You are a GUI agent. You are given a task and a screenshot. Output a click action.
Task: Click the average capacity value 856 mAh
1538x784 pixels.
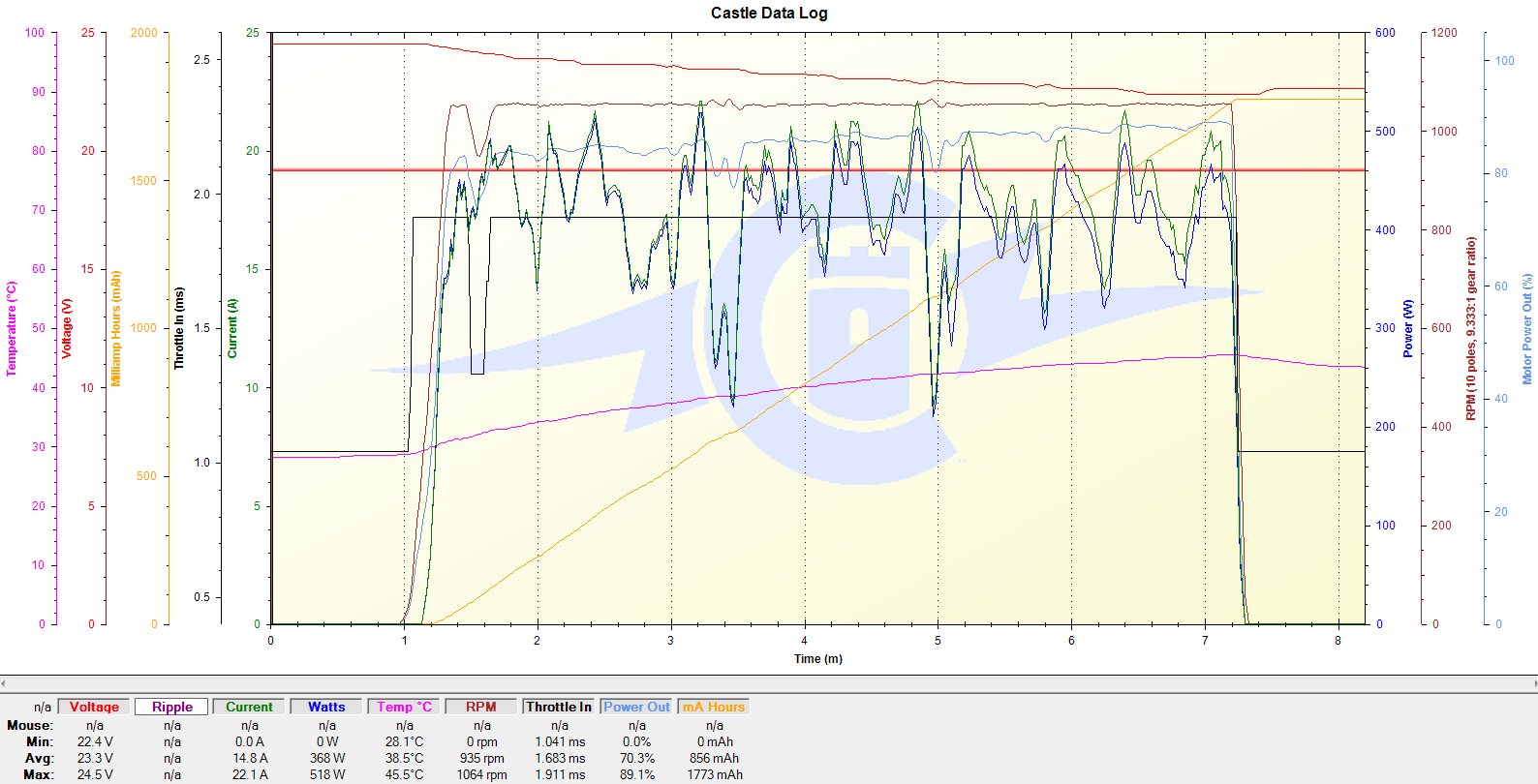click(x=715, y=758)
